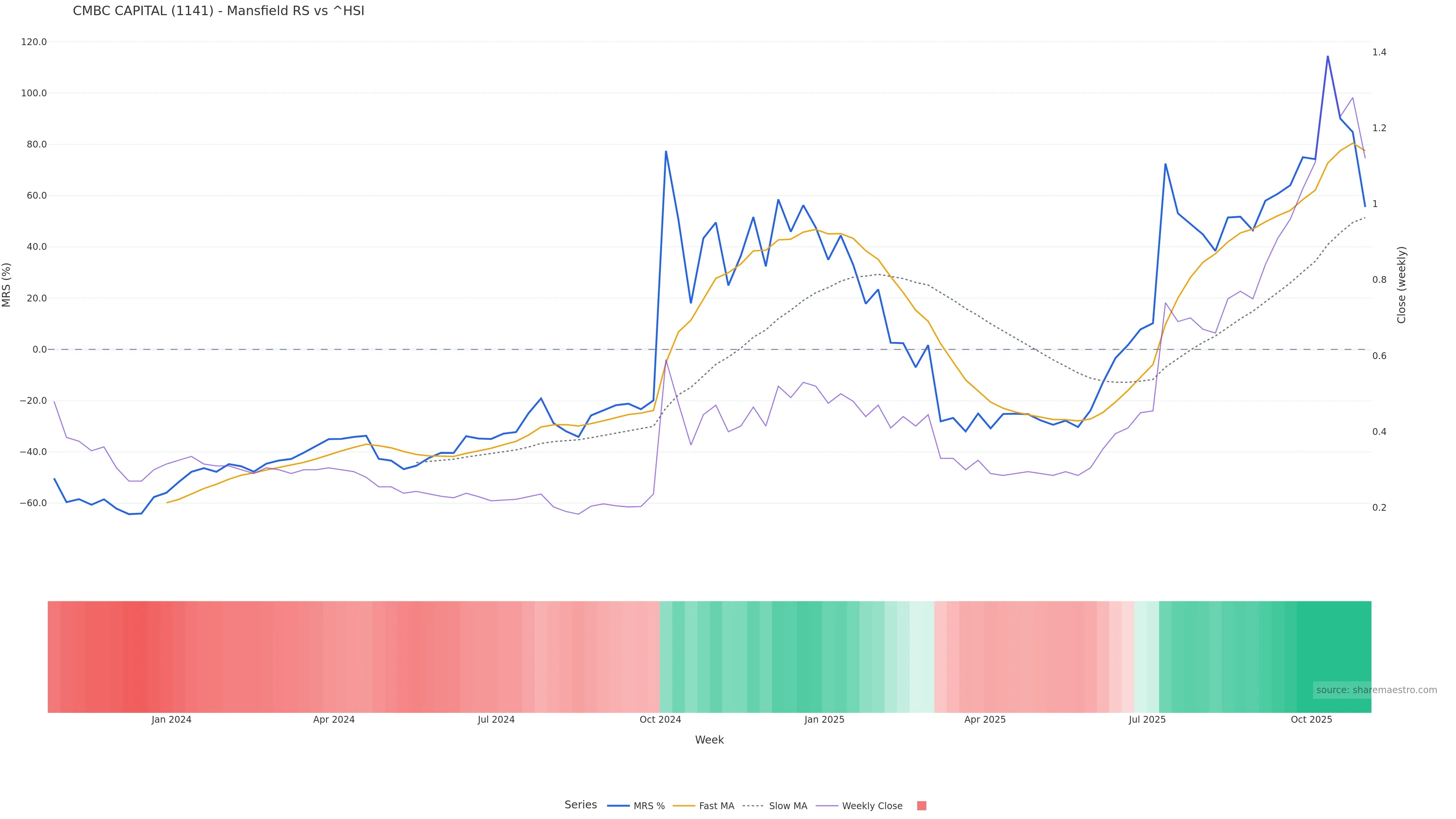Click the red square legend swatch
The width and height of the screenshot is (1456, 819).
921,806
